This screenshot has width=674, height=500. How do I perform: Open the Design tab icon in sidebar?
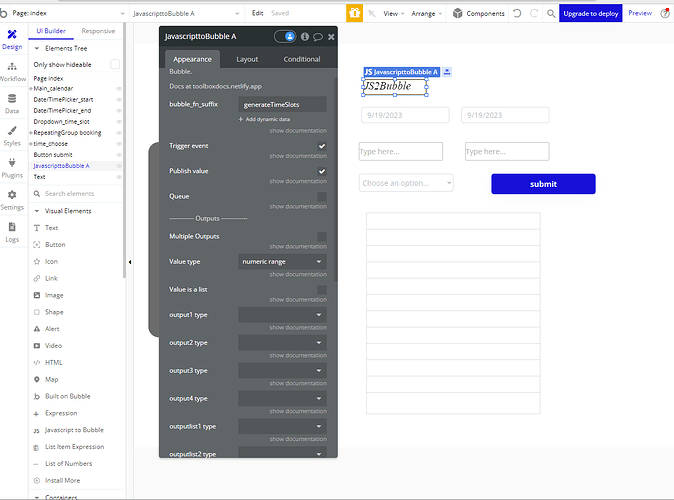coord(12,34)
